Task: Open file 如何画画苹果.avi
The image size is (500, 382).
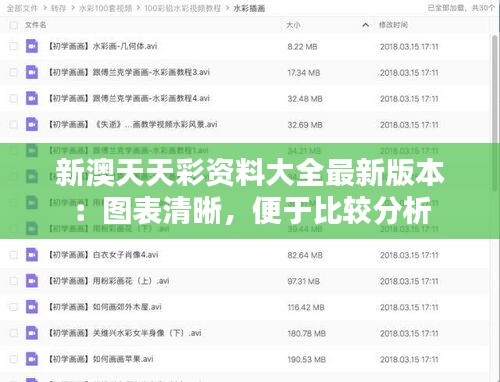Action: tap(101, 359)
